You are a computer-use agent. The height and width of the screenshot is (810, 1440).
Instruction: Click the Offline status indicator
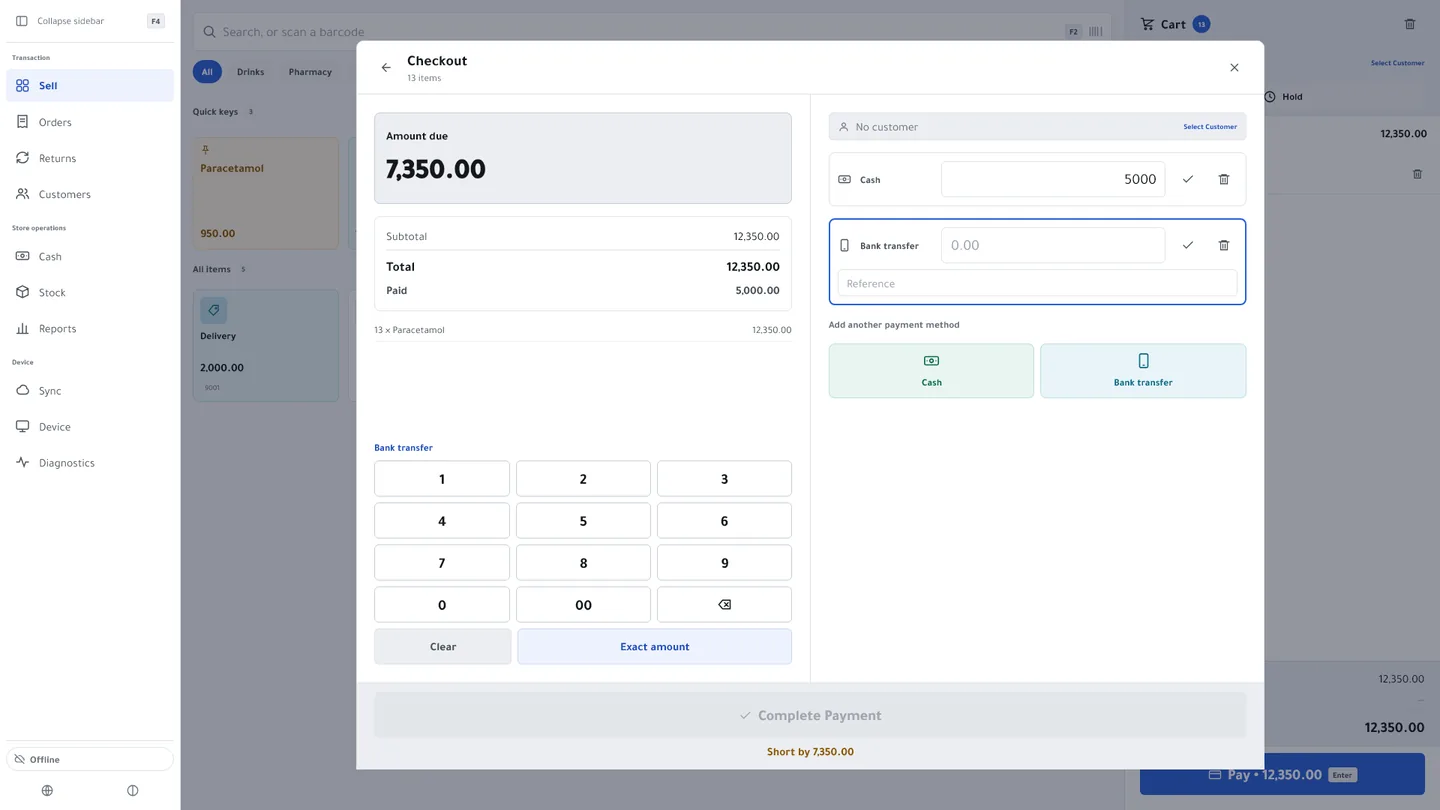click(x=90, y=759)
